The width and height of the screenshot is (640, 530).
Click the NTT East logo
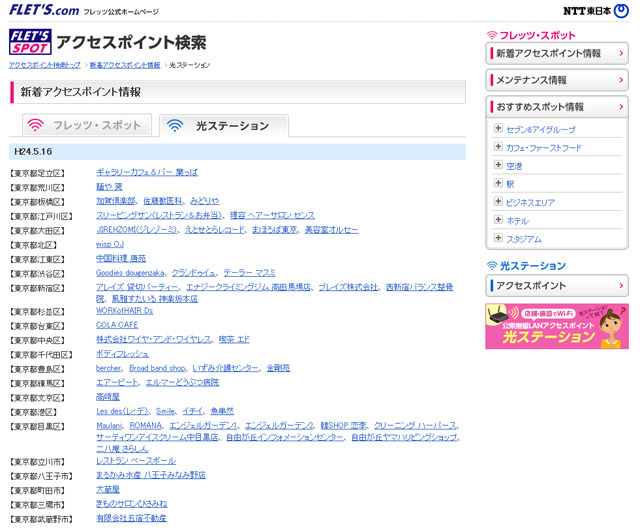coord(596,11)
